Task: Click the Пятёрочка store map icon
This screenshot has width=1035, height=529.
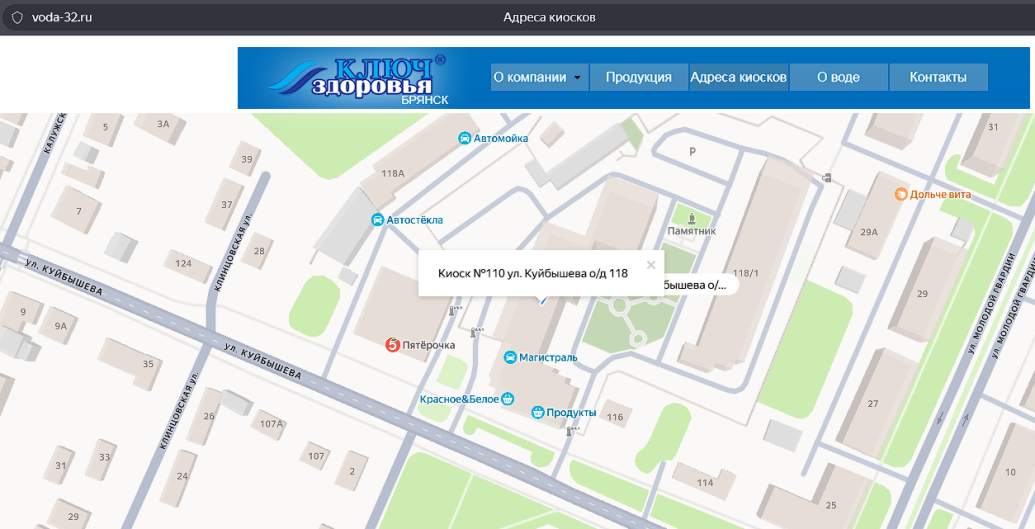Action: click(393, 345)
